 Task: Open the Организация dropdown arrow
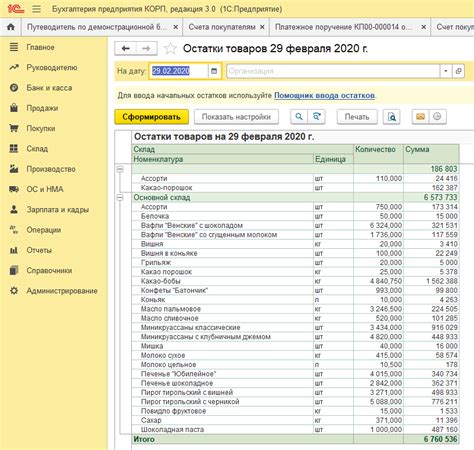click(446, 71)
